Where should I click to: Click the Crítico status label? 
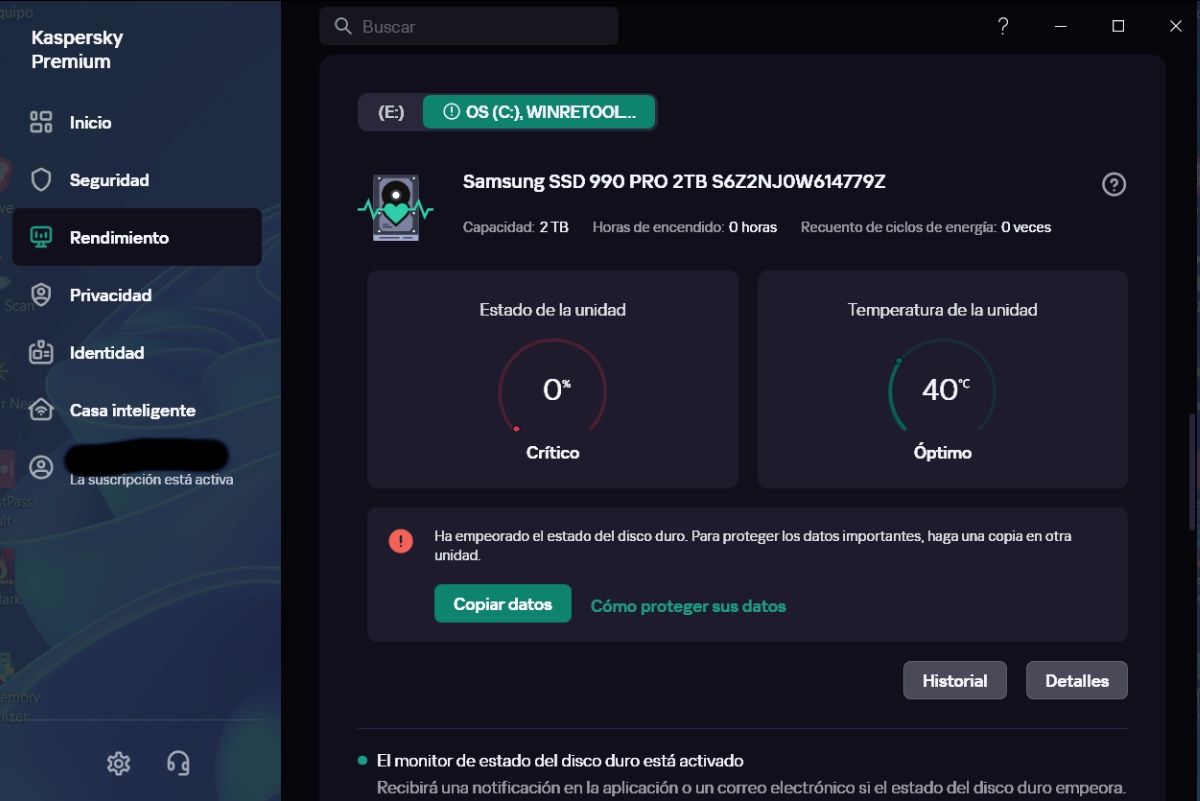tap(553, 453)
